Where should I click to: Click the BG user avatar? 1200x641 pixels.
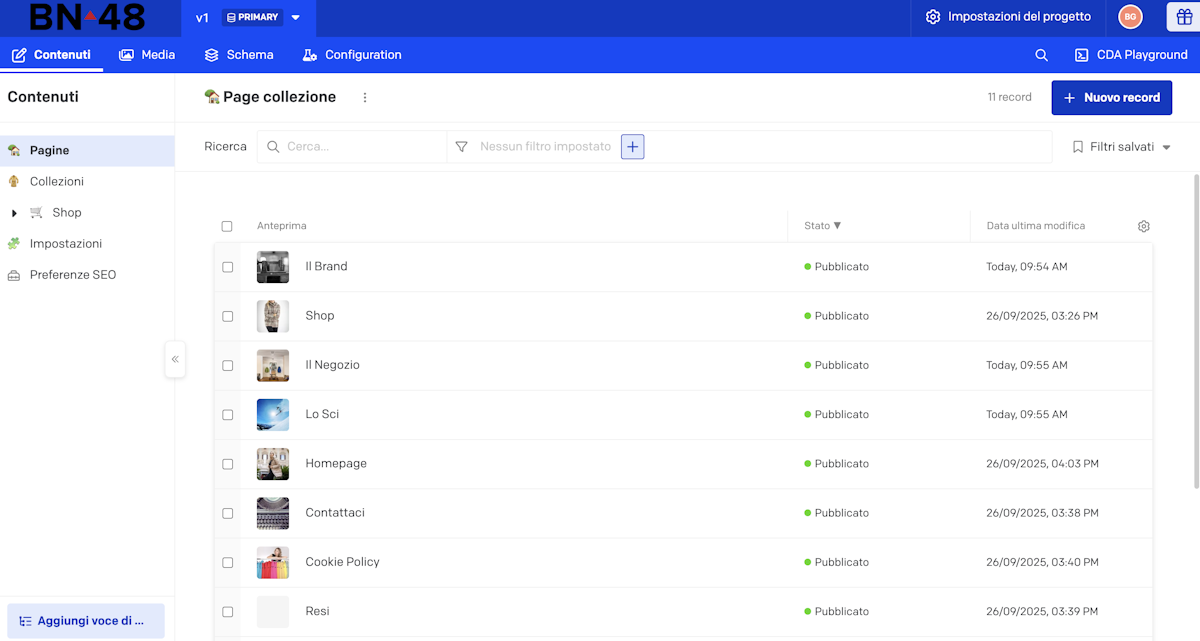click(1130, 17)
